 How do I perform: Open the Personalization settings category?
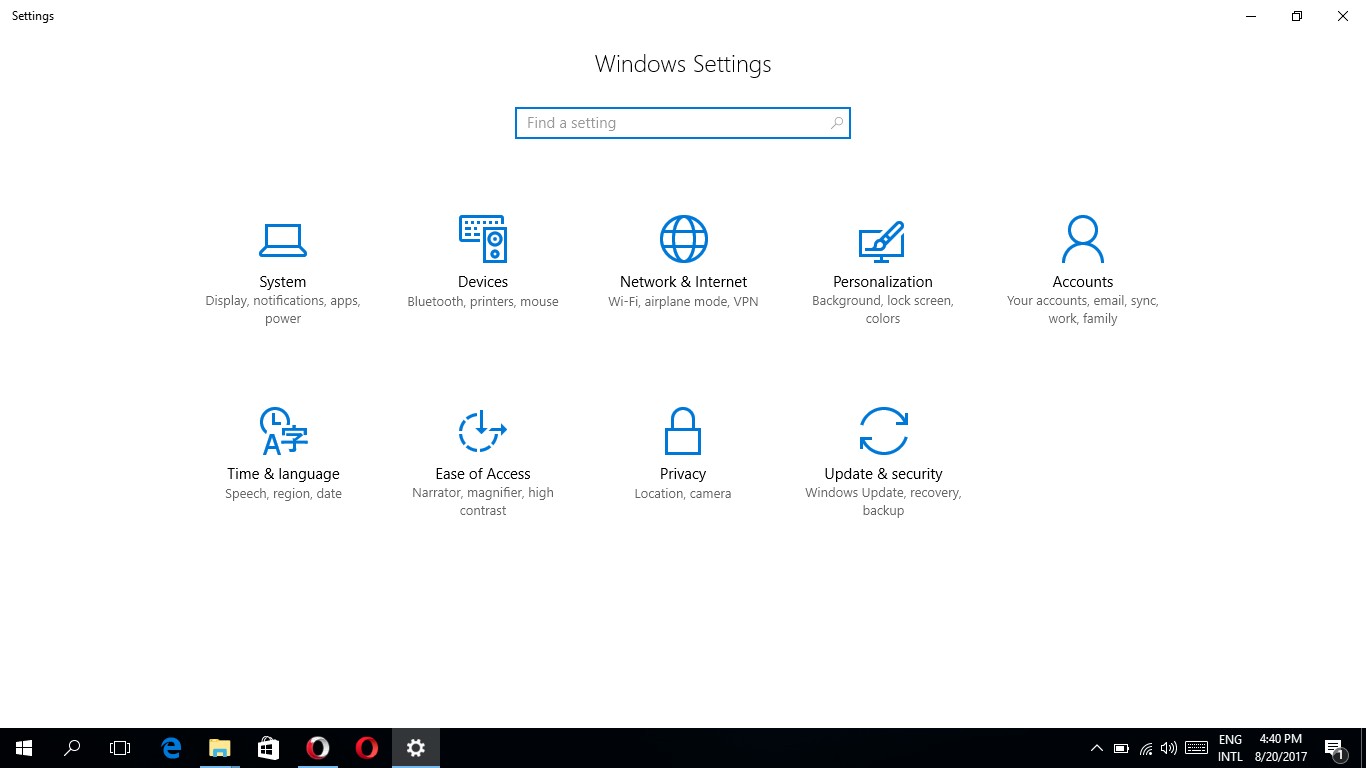pyautogui.click(x=883, y=271)
